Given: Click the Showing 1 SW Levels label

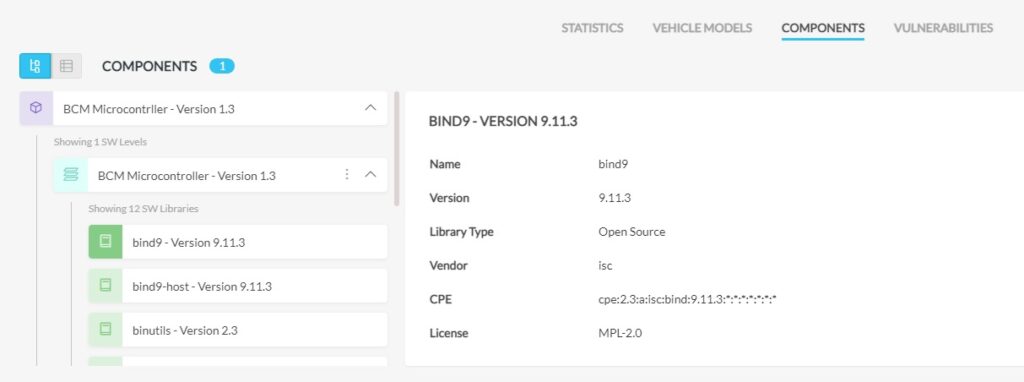Looking at the screenshot, I should click(x=100, y=142).
